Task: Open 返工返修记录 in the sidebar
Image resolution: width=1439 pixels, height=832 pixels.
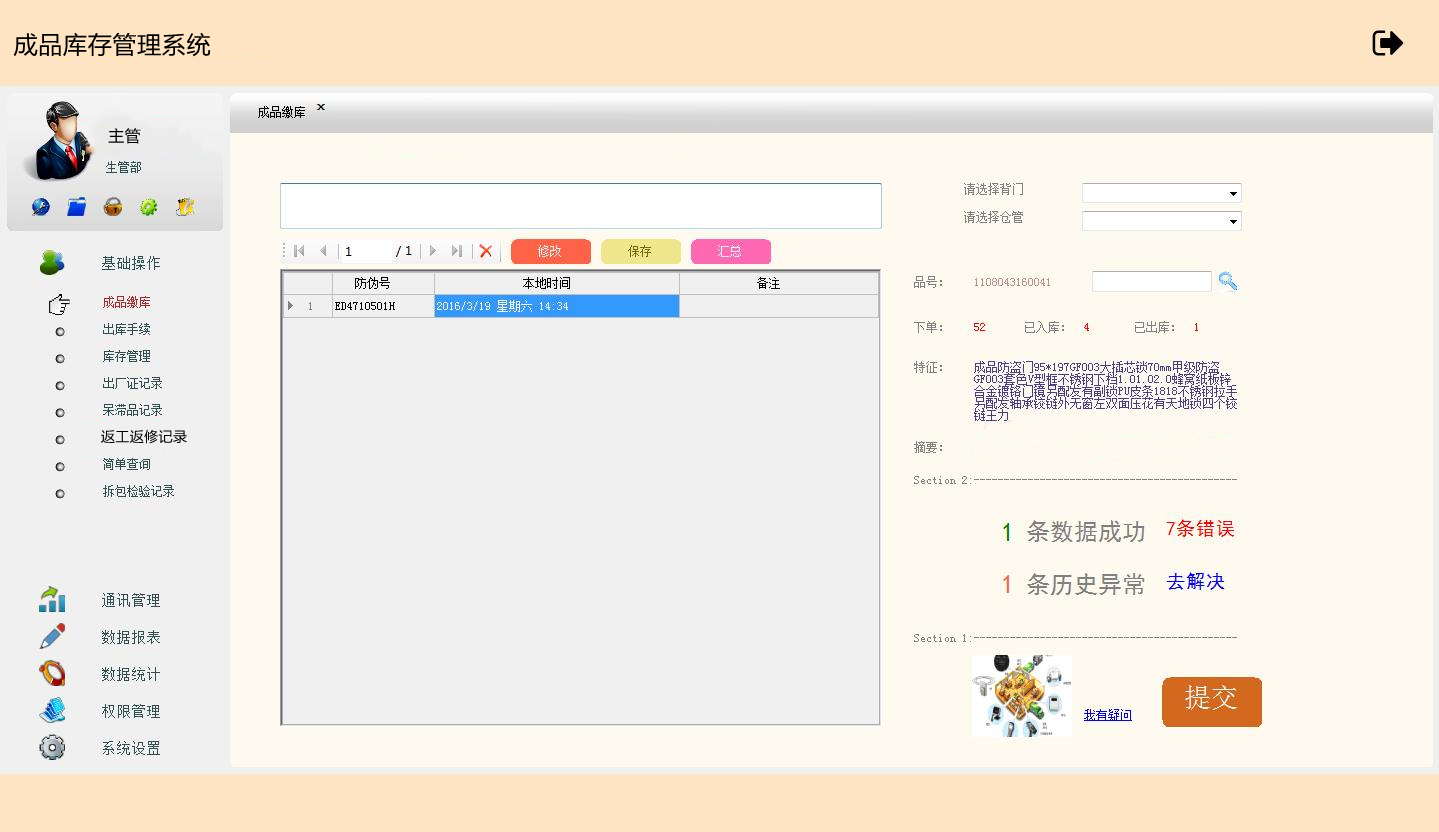Action: (144, 437)
